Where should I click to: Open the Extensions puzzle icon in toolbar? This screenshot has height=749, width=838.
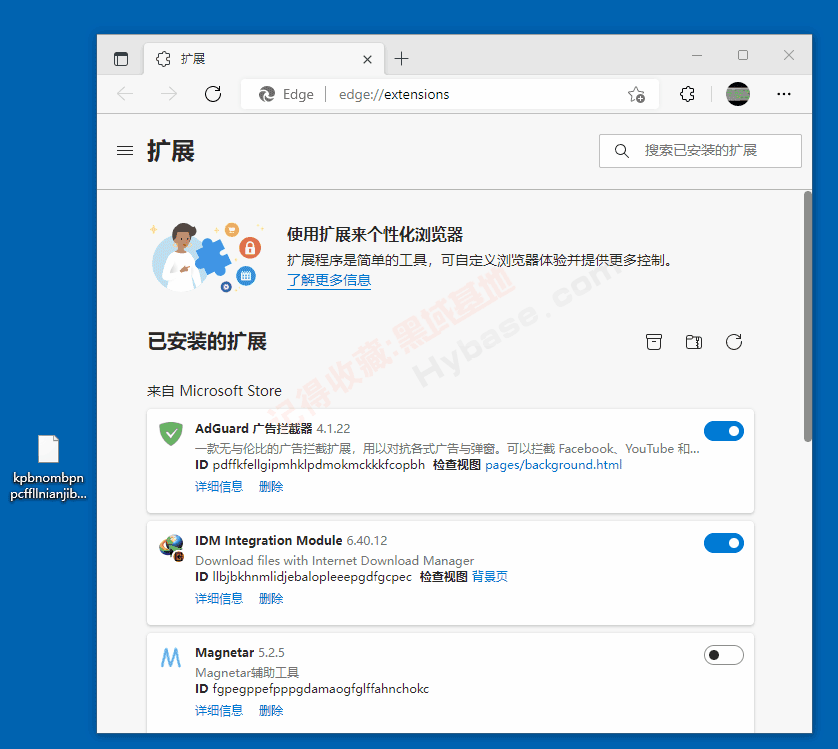click(687, 94)
